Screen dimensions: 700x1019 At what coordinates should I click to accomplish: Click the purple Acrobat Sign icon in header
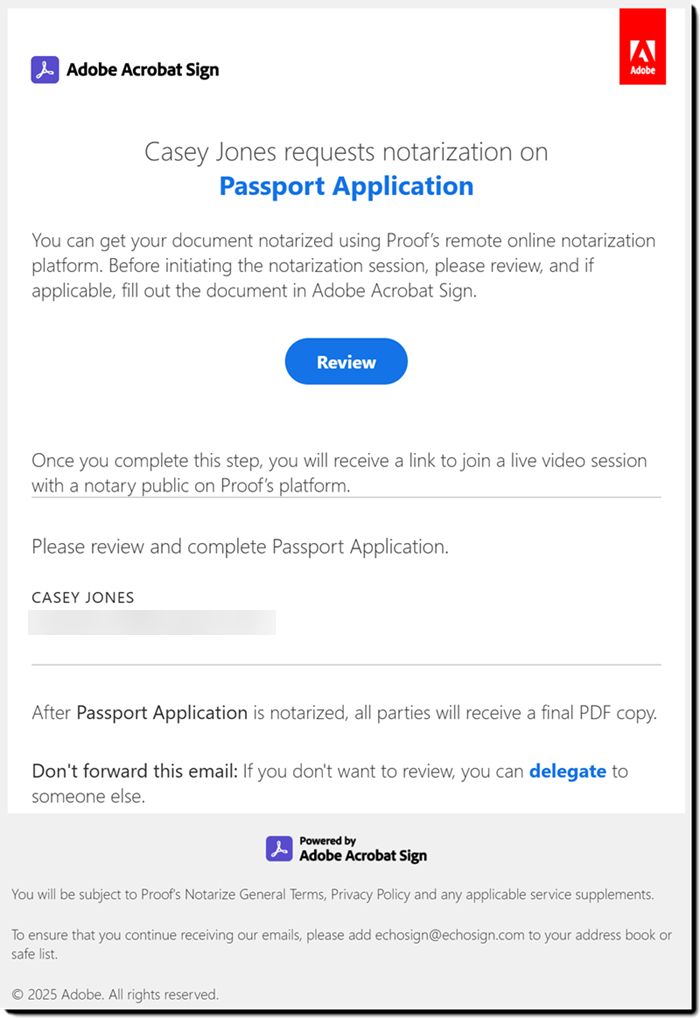(x=45, y=69)
